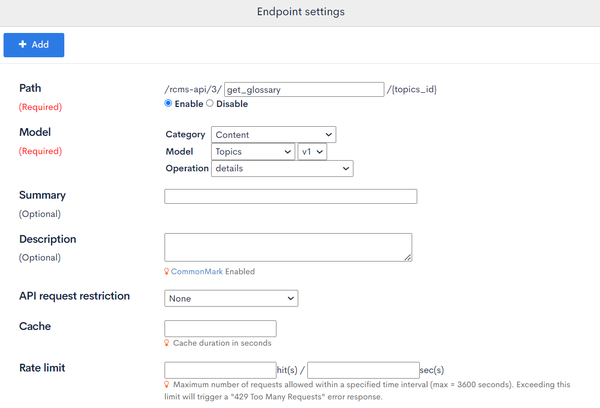Click the blue Add button
This screenshot has width=600, height=408.
34,45
